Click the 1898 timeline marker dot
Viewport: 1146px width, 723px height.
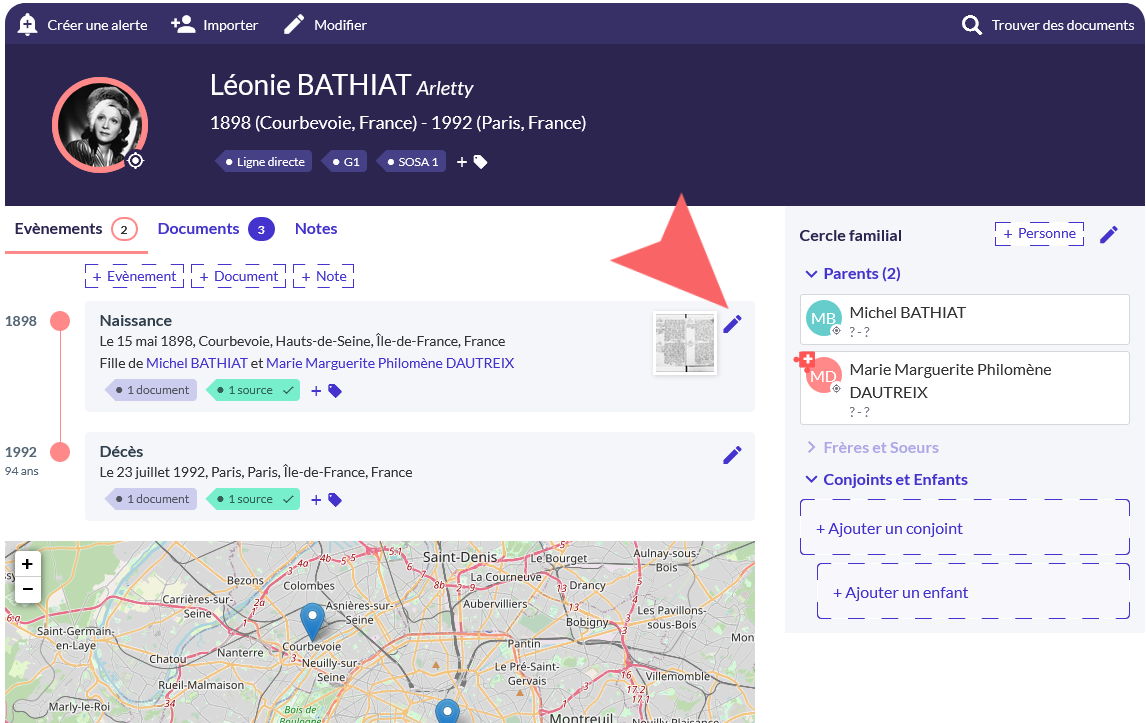[x=60, y=321]
